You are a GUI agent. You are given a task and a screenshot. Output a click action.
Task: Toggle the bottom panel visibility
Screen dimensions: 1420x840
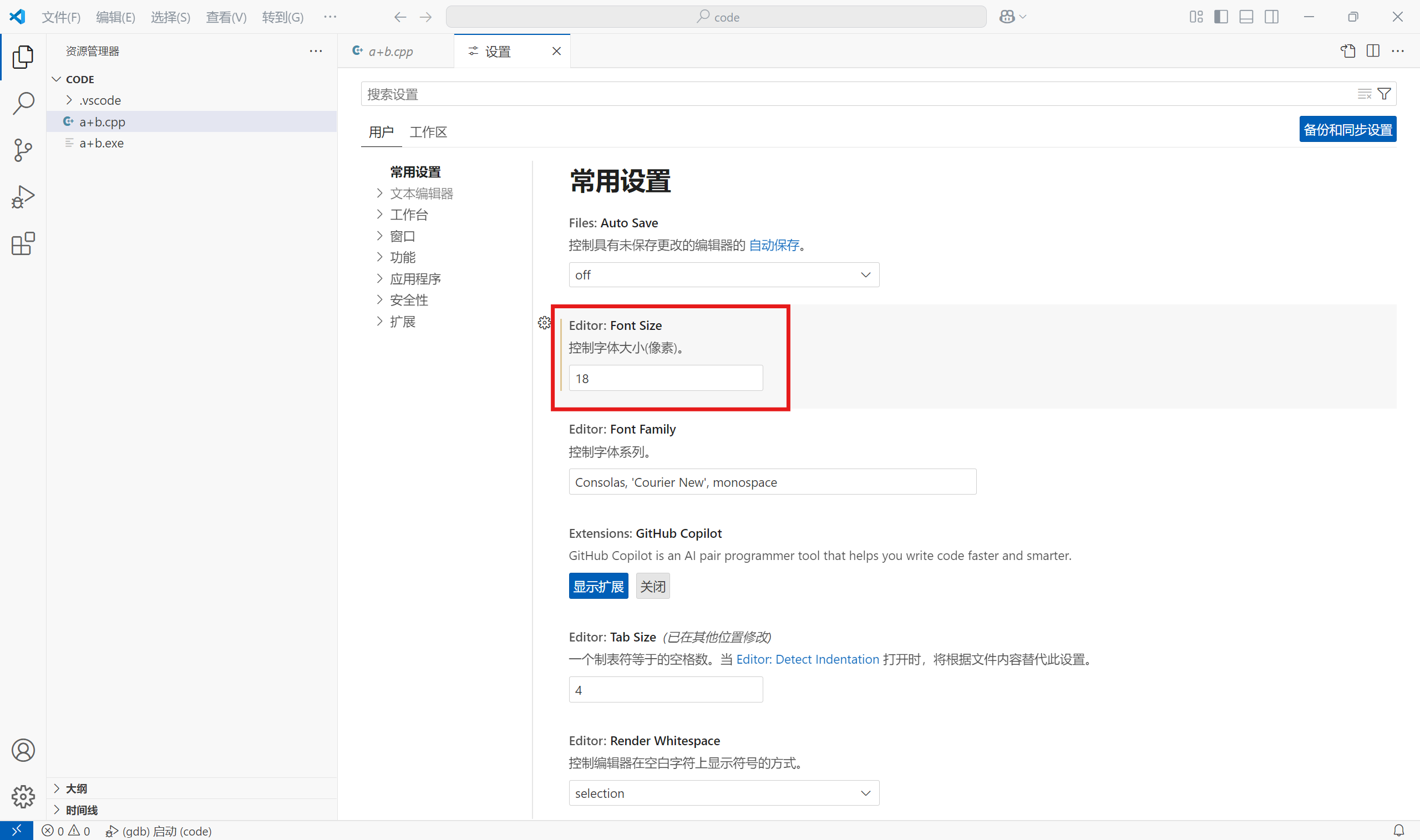(x=1246, y=17)
